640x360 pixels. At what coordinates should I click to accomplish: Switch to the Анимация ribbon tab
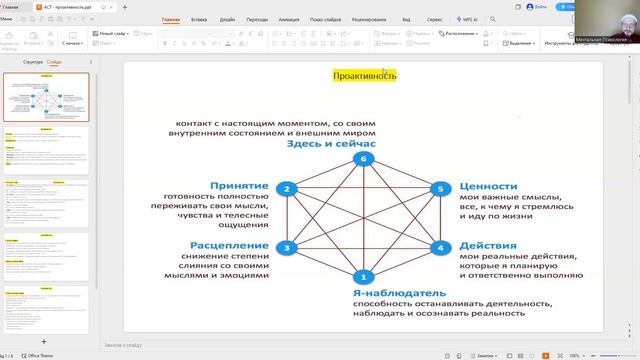click(289, 20)
